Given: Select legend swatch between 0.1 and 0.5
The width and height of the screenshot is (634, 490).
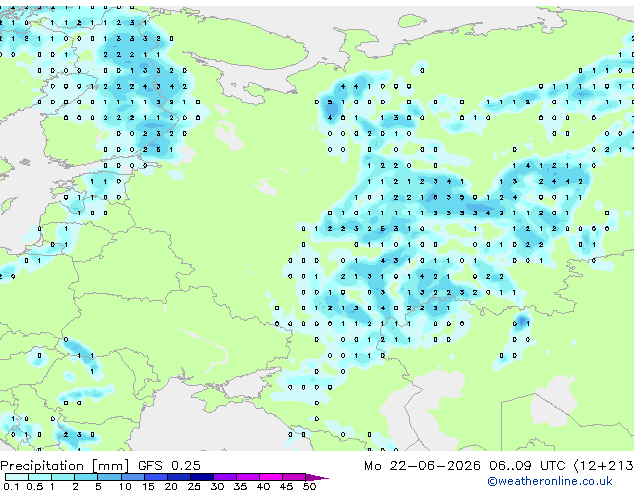Looking at the screenshot, I should [x=17, y=477].
